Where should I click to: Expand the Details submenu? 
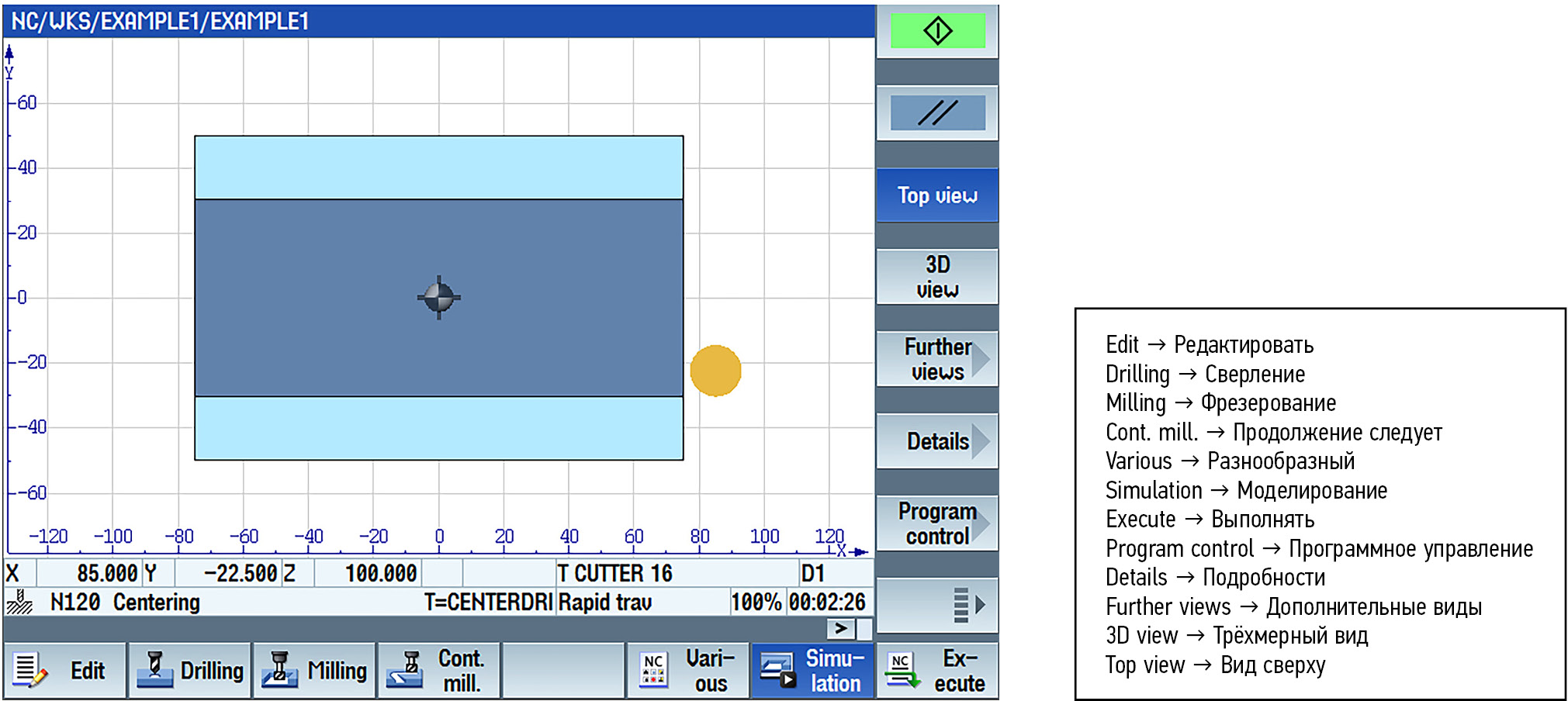(x=937, y=441)
